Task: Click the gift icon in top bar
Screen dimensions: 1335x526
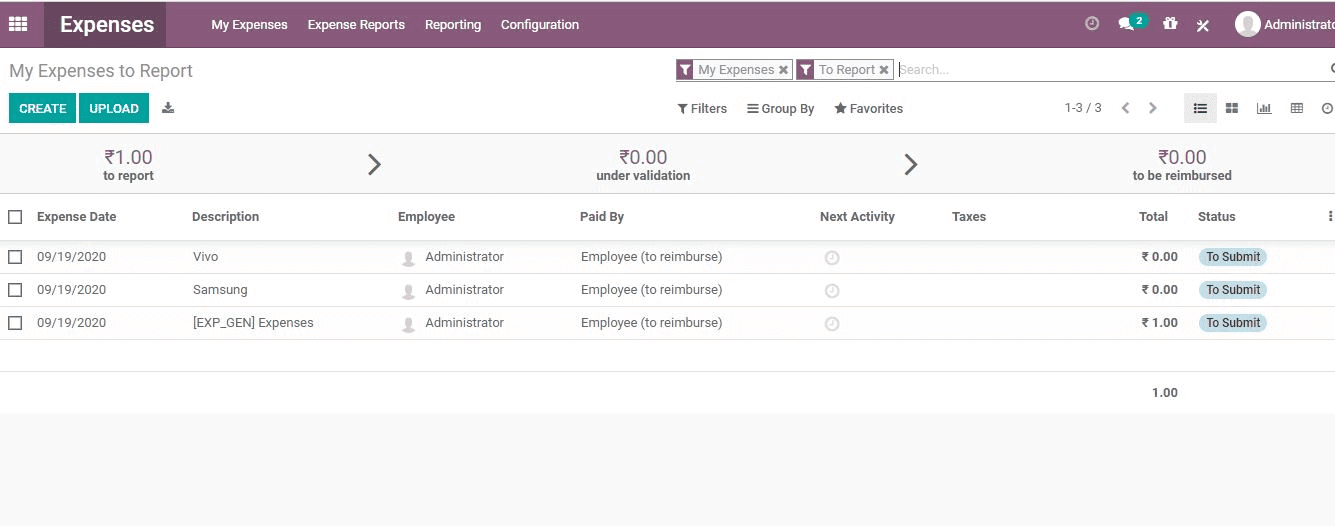Action: tap(1170, 23)
